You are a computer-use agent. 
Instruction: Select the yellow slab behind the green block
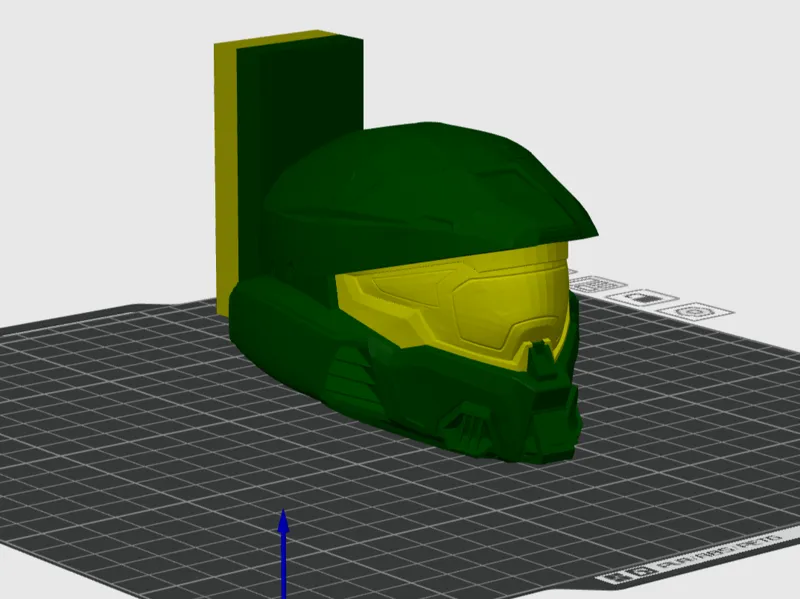click(x=225, y=179)
